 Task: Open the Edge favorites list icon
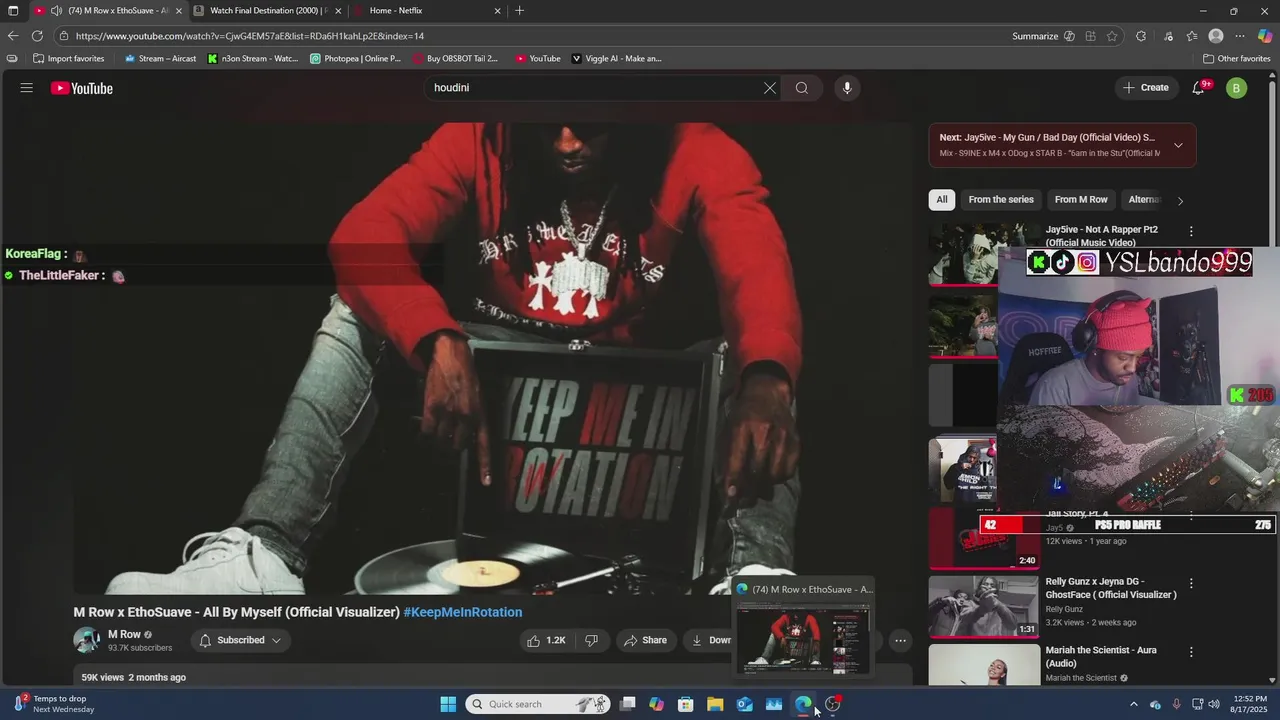1192,36
